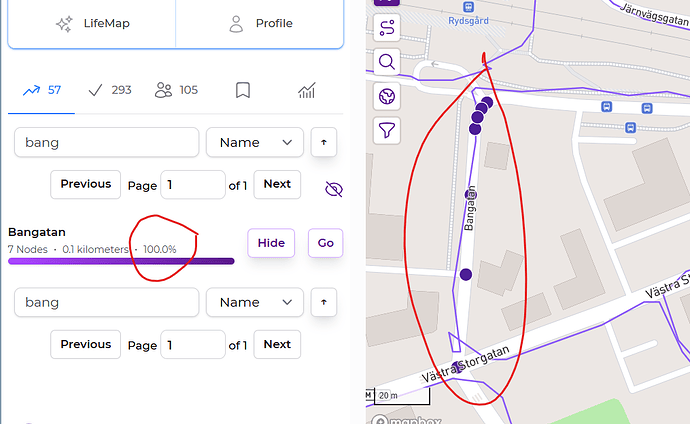This screenshot has height=424, width=690.
Task: Open the map filter funnel tool
Action: [x=387, y=130]
